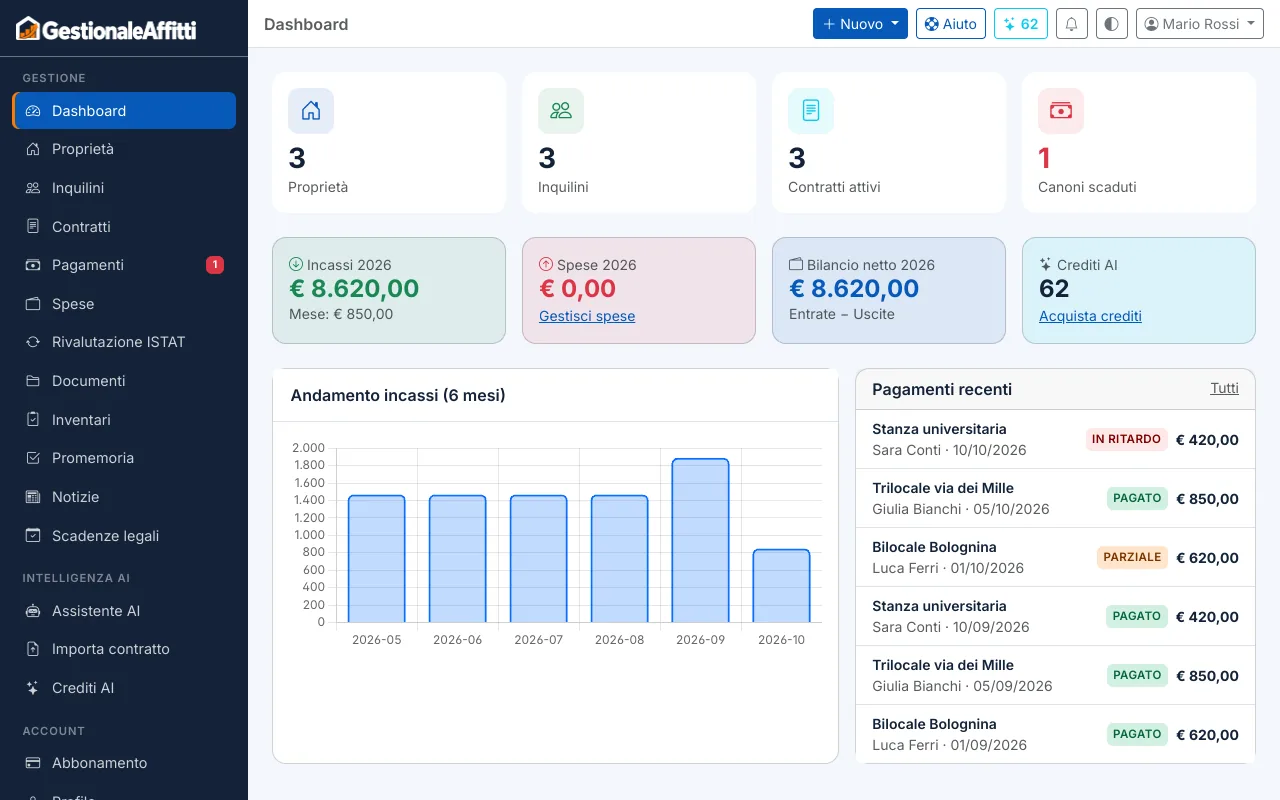
Task: Click the Notizie newspaper icon in the sidebar
Action: coord(33,497)
